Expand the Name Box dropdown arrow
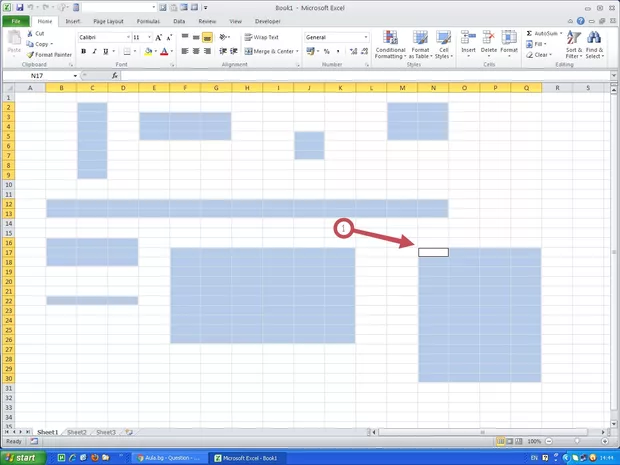Image resolution: width=620 pixels, height=465 pixels. tap(75, 76)
